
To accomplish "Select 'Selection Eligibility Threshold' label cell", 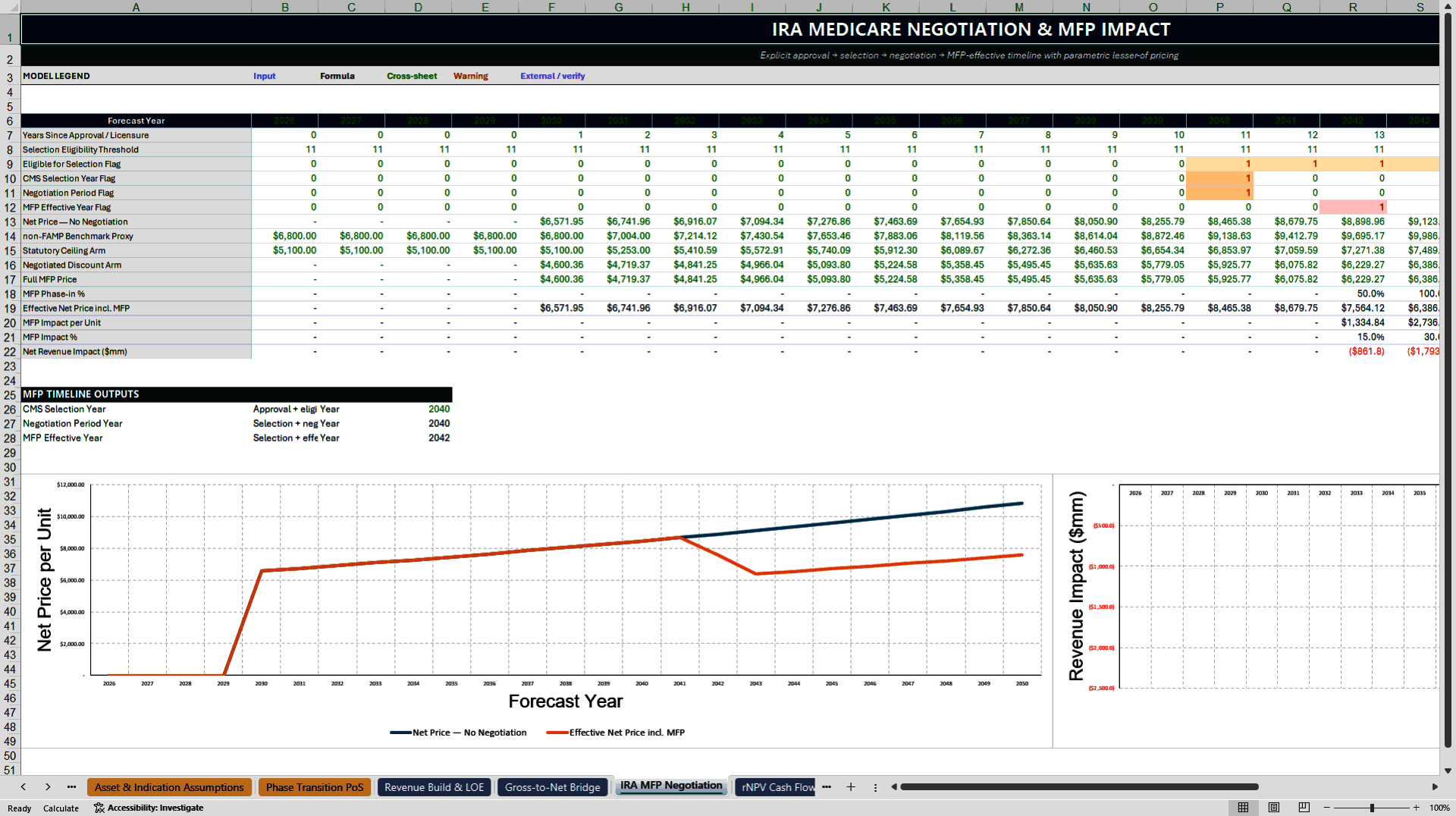I will click(136, 150).
